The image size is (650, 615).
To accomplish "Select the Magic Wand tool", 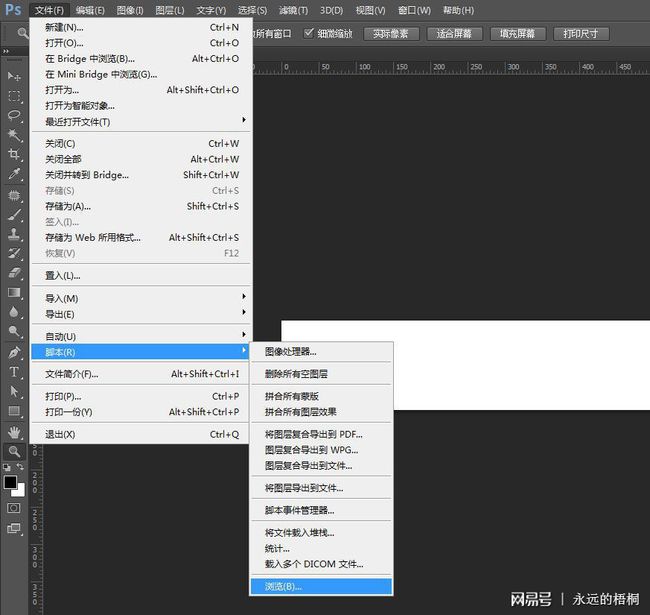I will click(14, 135).
